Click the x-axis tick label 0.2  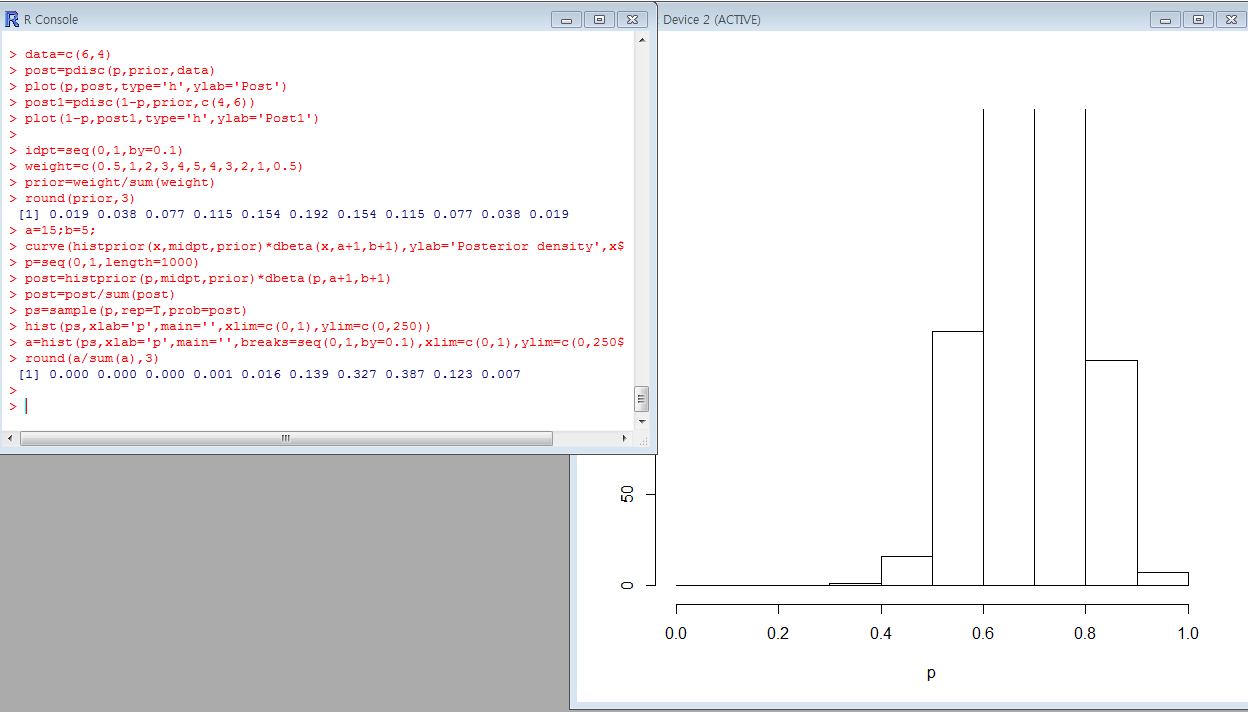(778, 633)
